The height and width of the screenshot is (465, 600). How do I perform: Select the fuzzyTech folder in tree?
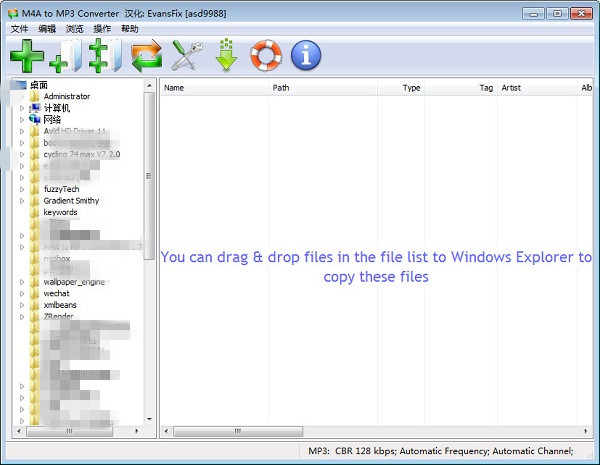(x=60, y=189)
